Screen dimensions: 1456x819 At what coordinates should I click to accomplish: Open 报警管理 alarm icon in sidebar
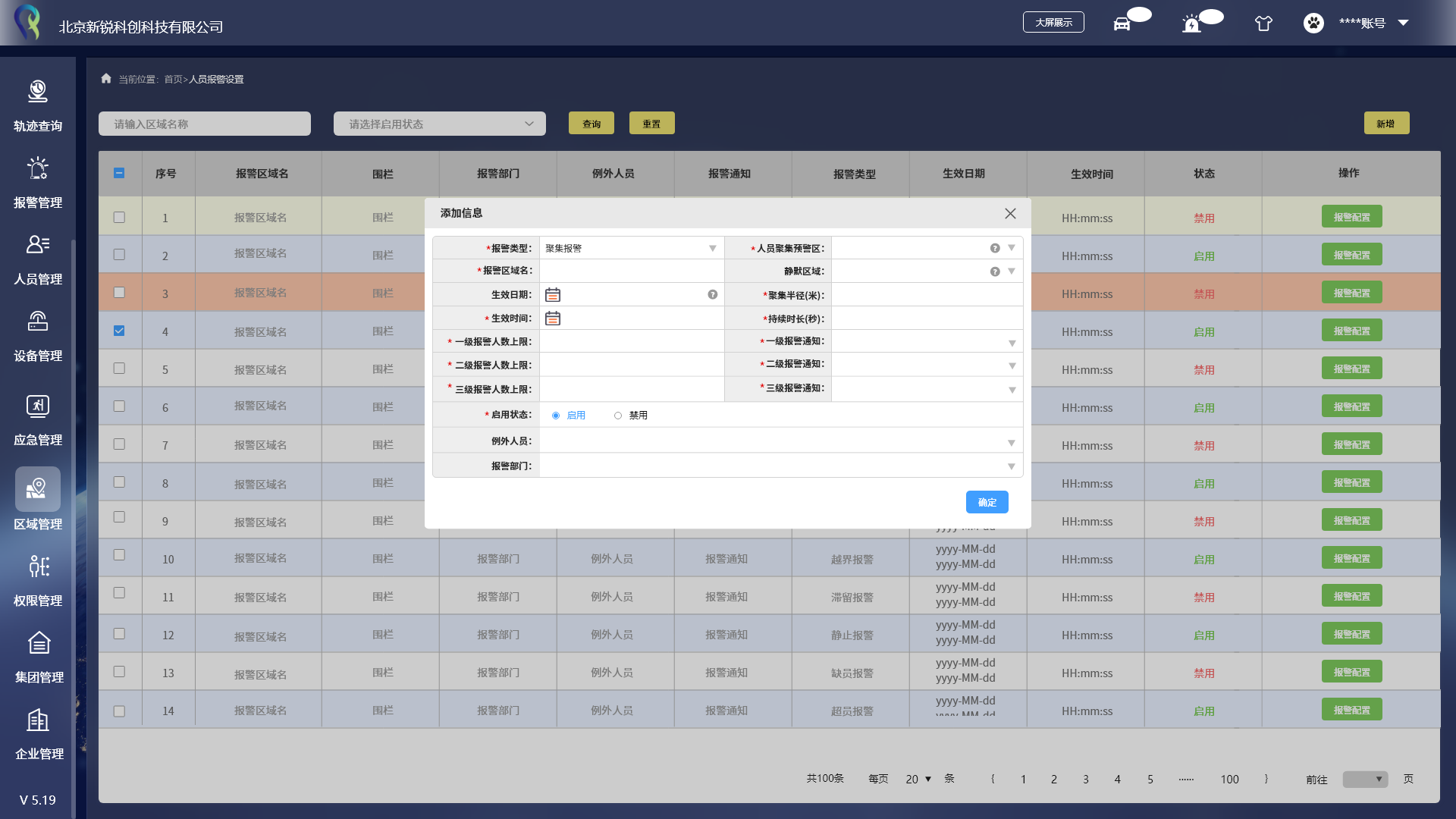coord(38,168)
